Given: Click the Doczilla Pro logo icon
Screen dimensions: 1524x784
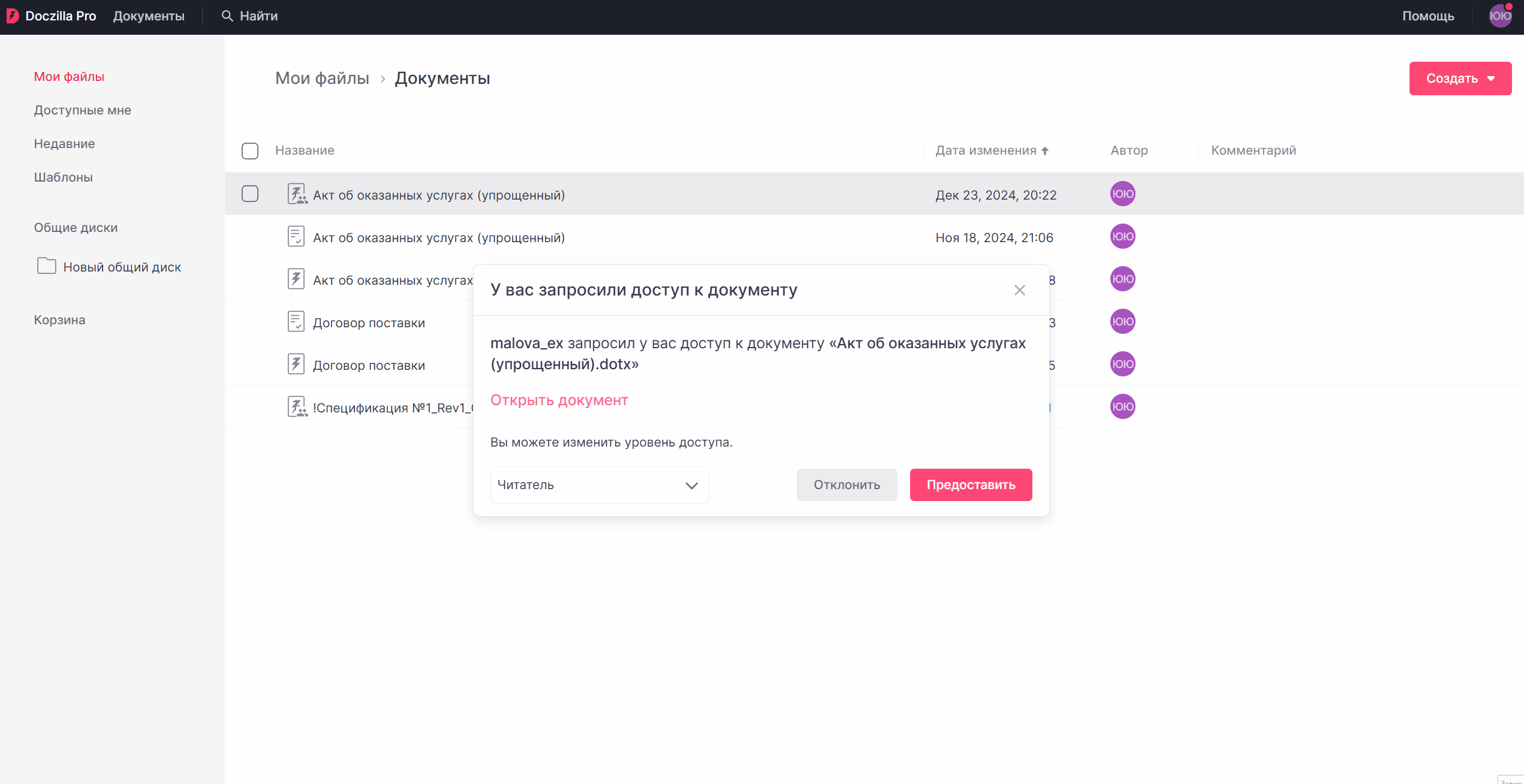Looking at the screenshot, I should point(12,16).
